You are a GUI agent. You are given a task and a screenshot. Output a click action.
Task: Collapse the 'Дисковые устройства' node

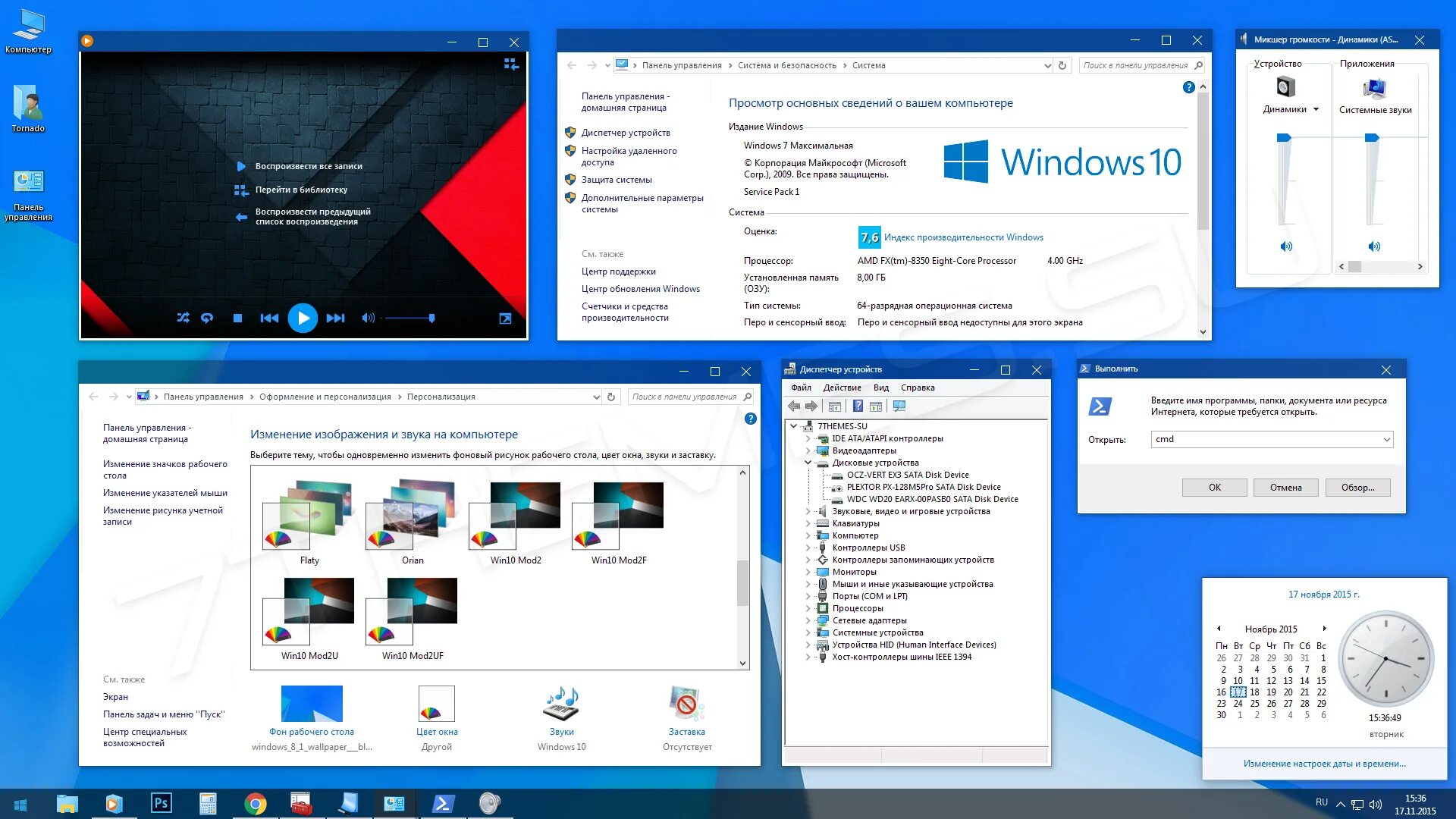click(808, 463)
